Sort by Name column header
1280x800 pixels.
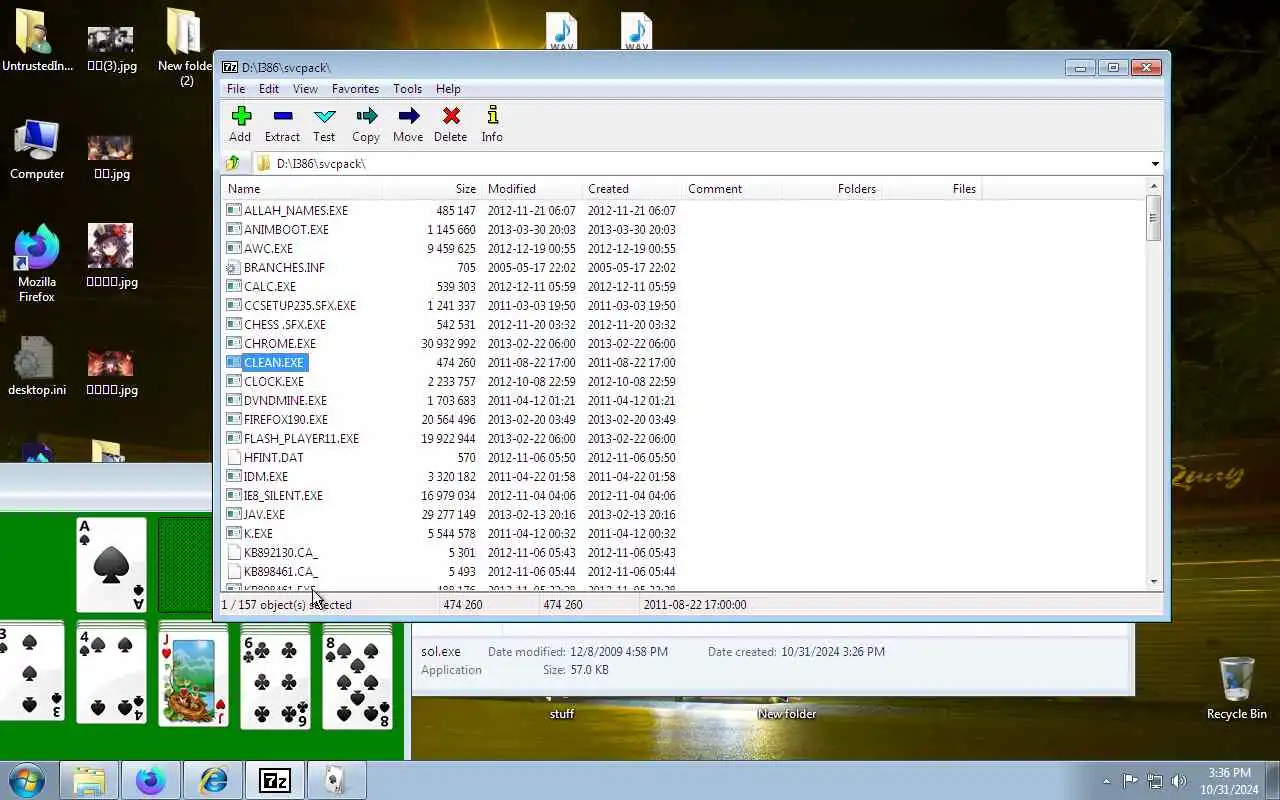[301, 189]
